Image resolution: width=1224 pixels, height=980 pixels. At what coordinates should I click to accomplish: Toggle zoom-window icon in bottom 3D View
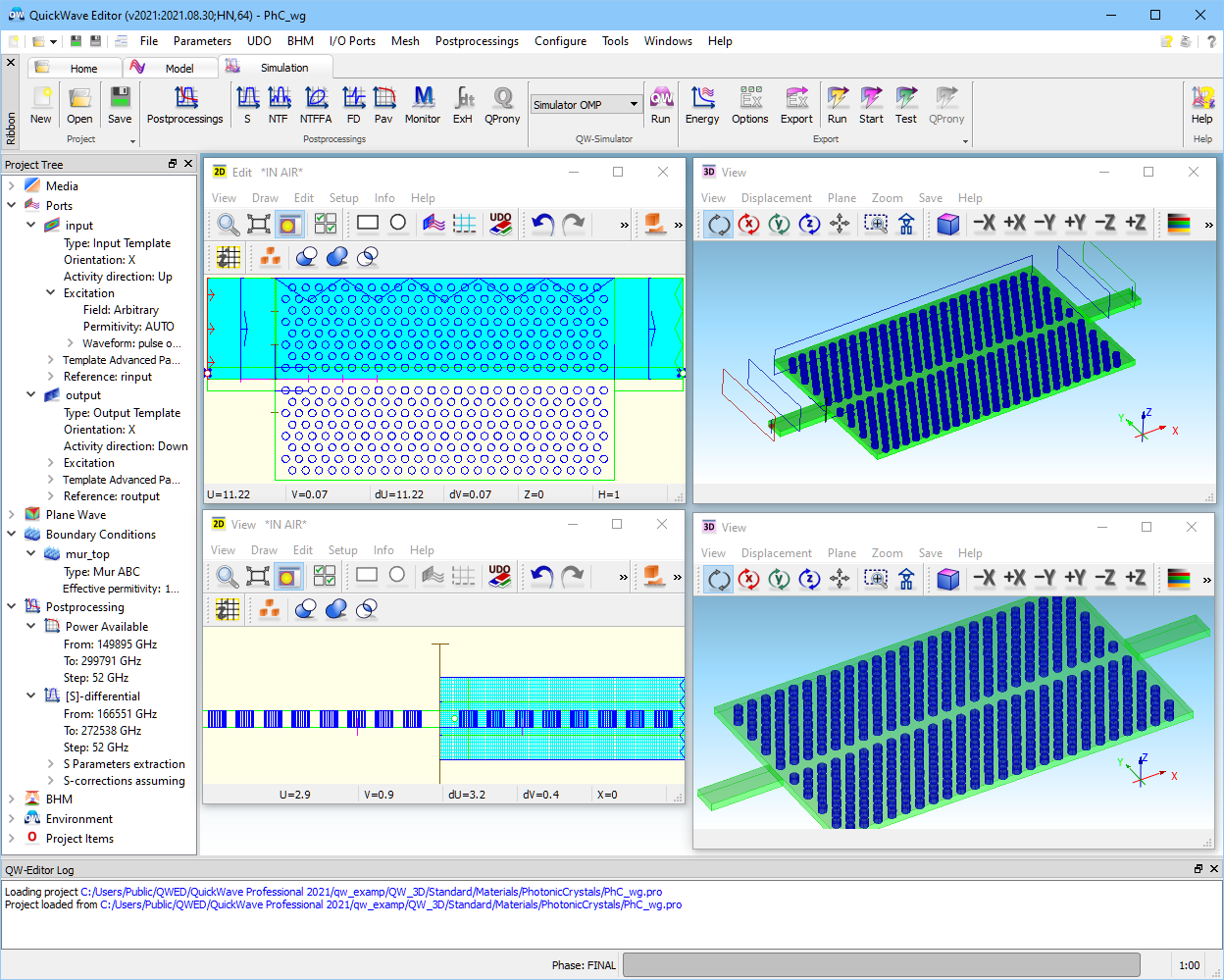click(876, 579)
